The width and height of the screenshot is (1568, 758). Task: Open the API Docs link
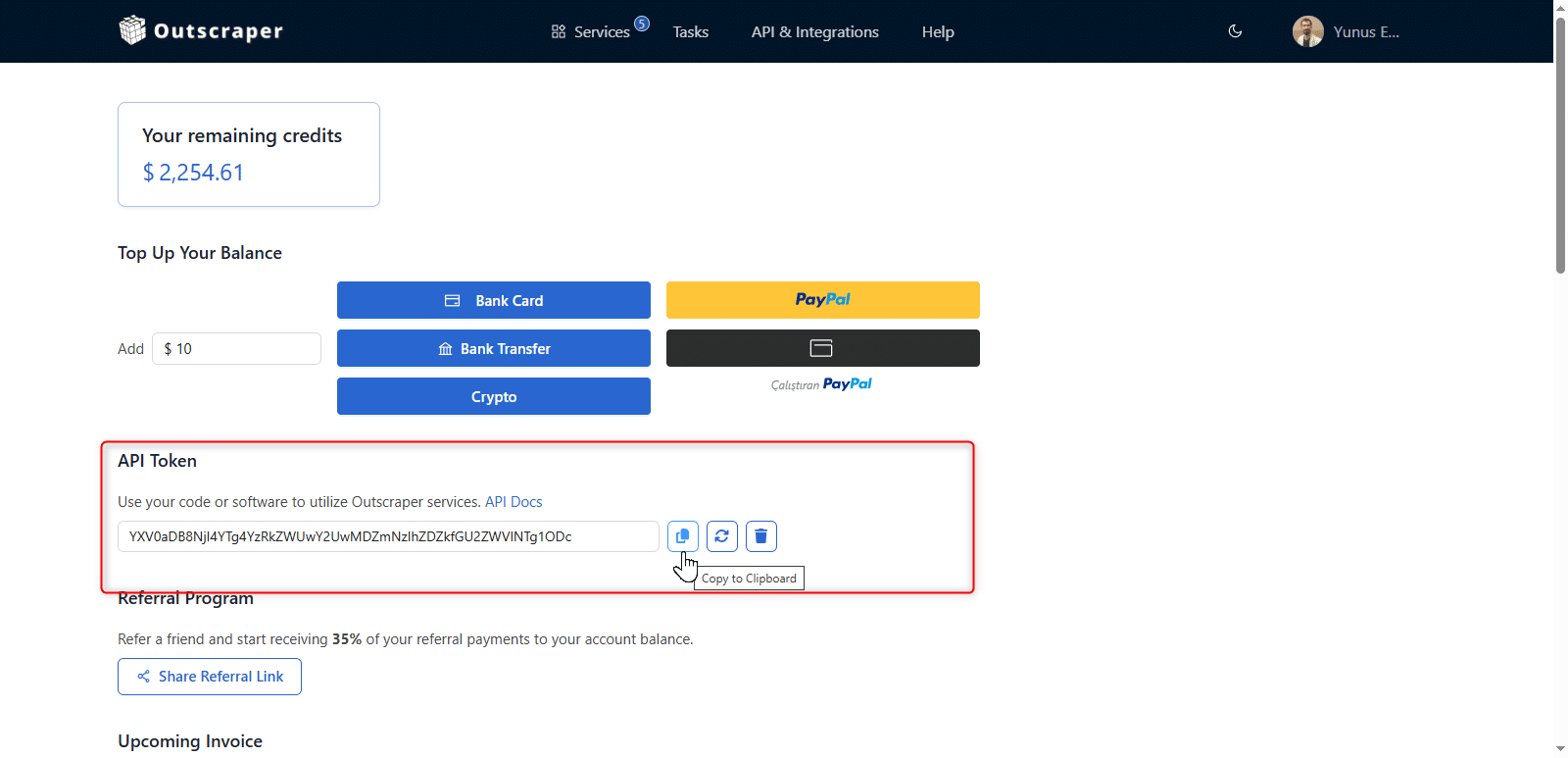pyautogui.click(x=514, y=502)
